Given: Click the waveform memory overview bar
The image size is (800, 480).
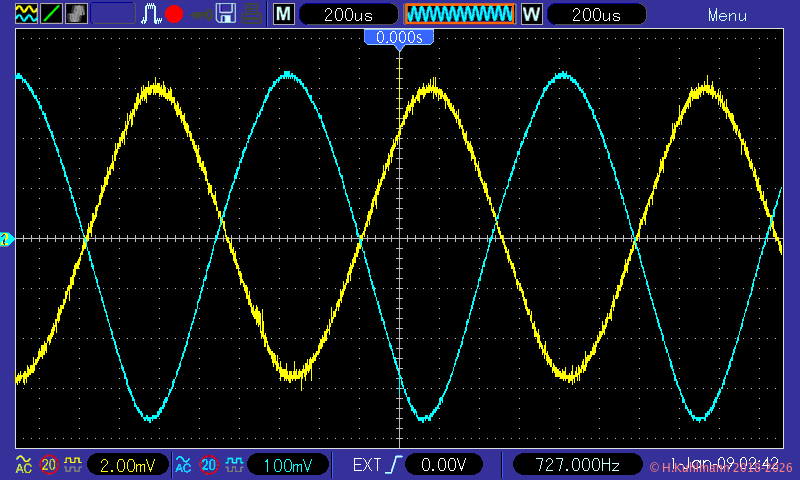Looking at the screenshot, I should pyautogui.click(x=460, y=14).
